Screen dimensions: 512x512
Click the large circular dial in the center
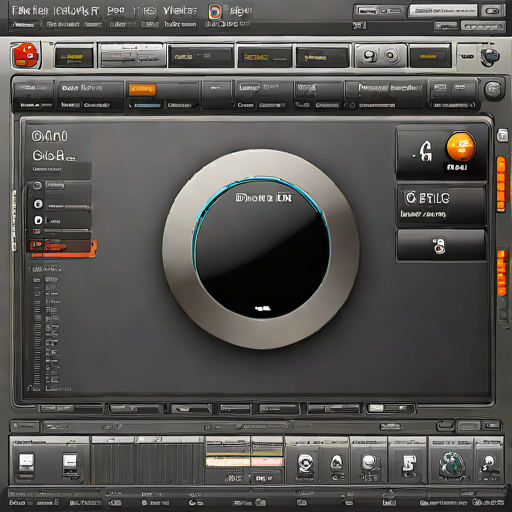(261, 249)
